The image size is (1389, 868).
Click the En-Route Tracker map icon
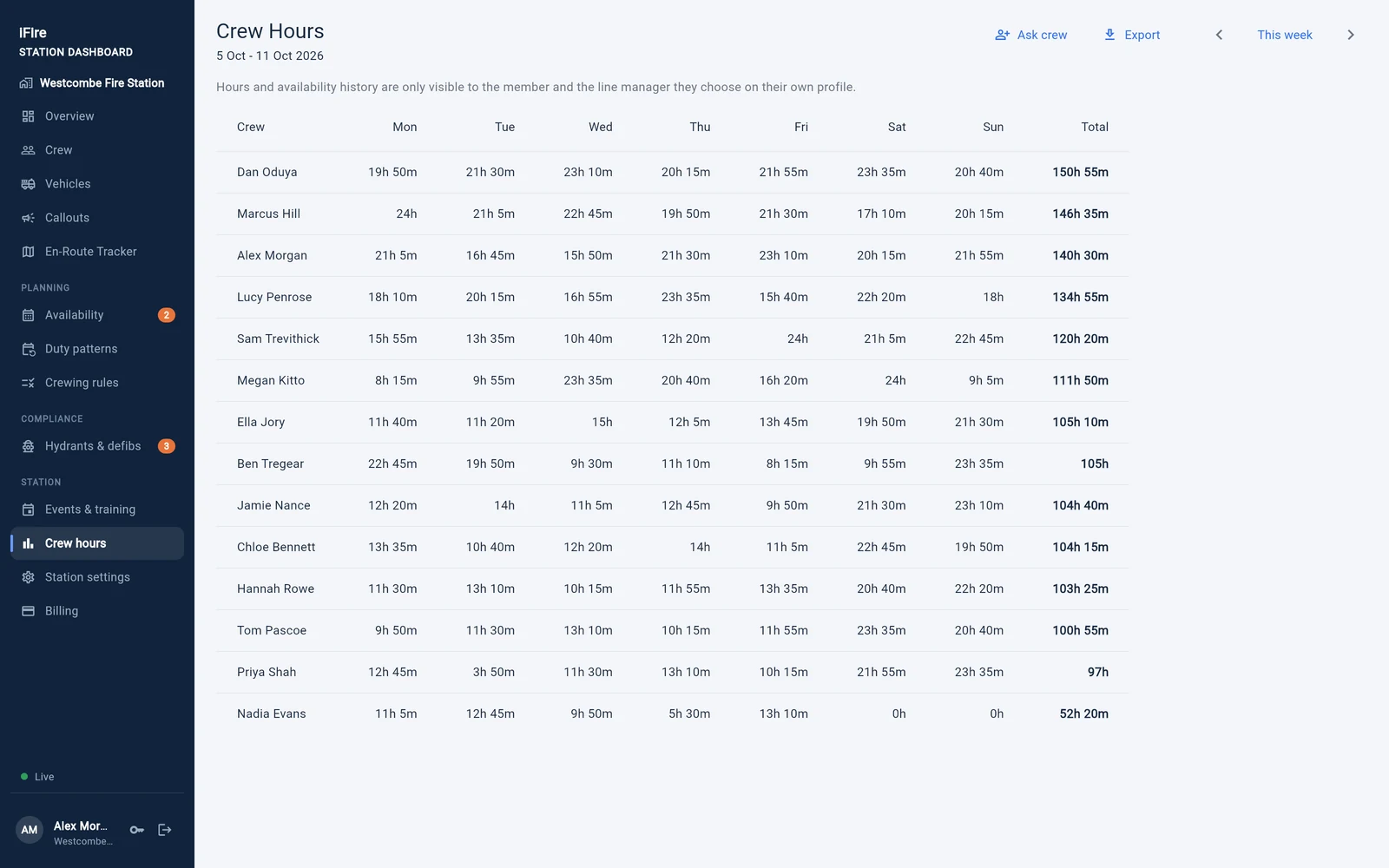tap(28, 252)
